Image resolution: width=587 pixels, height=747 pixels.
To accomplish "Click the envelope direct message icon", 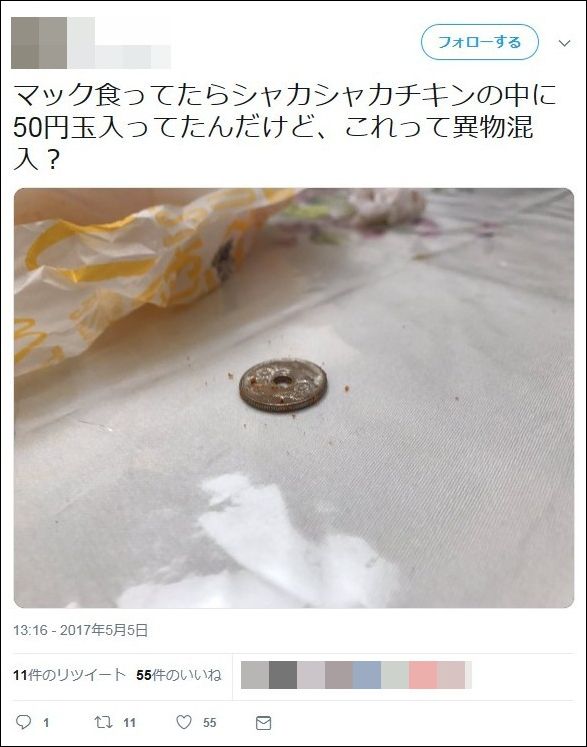I will (263, 723).
